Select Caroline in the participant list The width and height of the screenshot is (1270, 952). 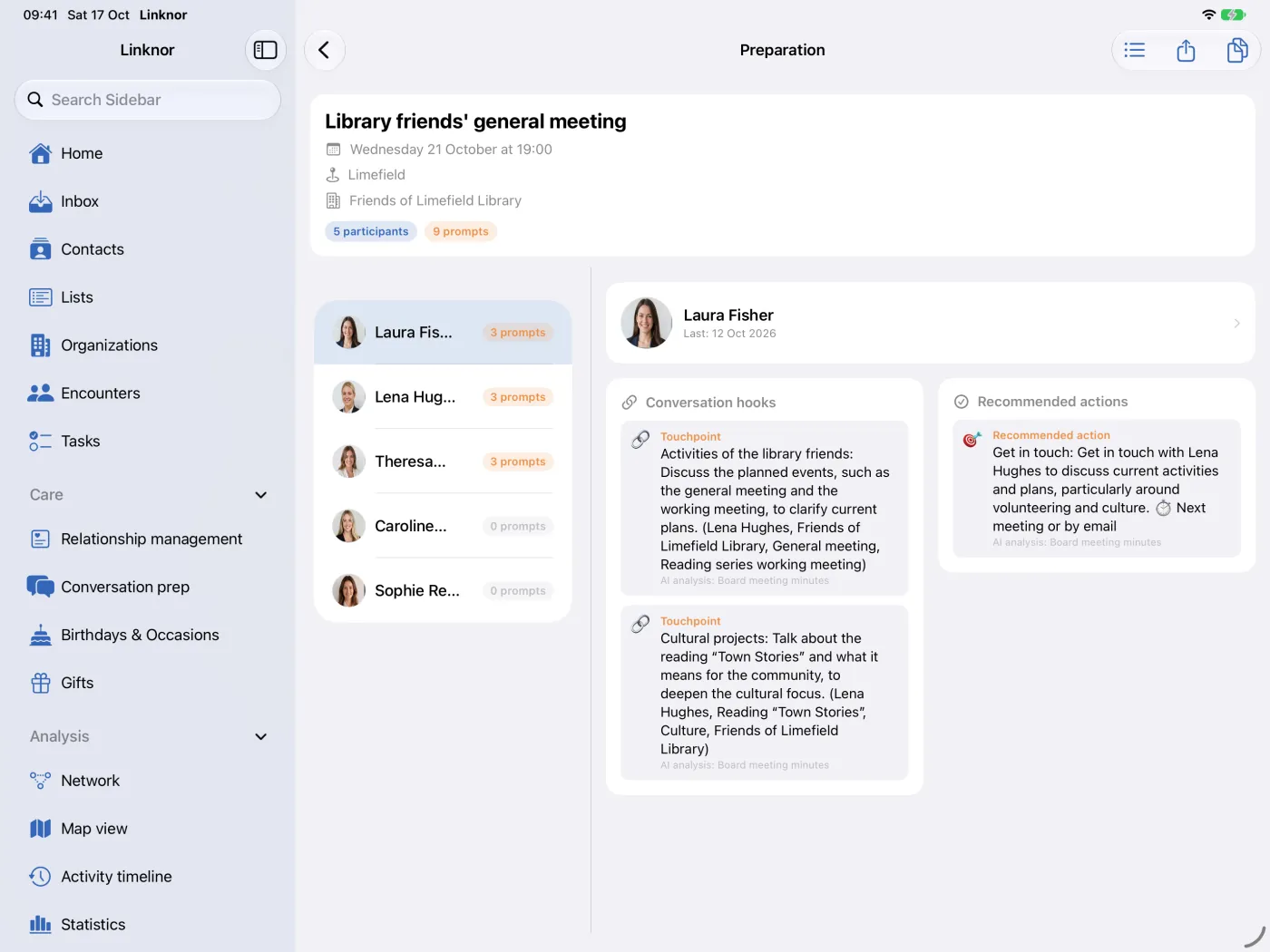(x=443, y=526)
